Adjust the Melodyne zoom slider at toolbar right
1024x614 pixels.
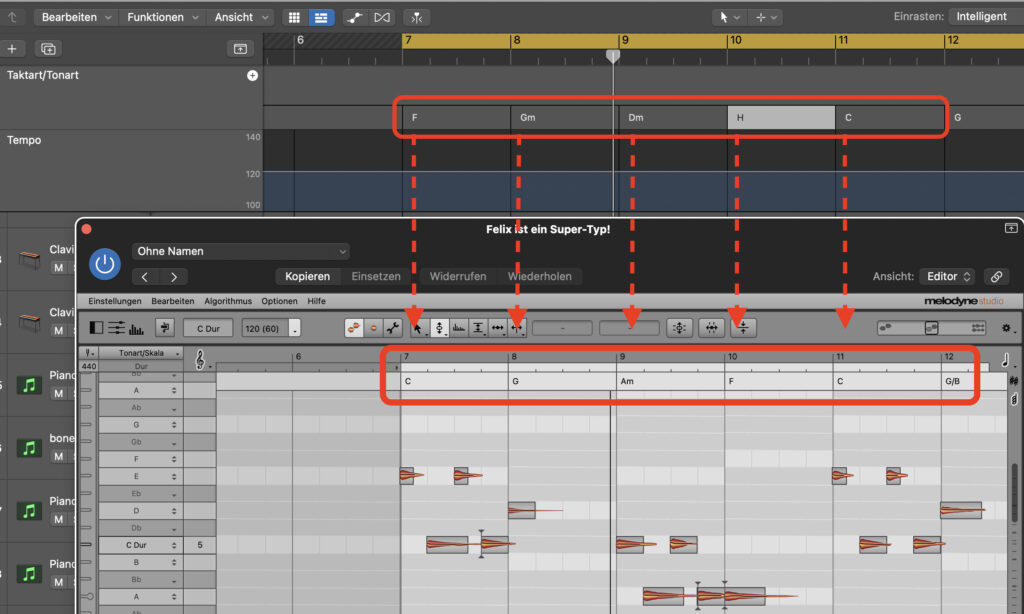(x=932, y=328)
